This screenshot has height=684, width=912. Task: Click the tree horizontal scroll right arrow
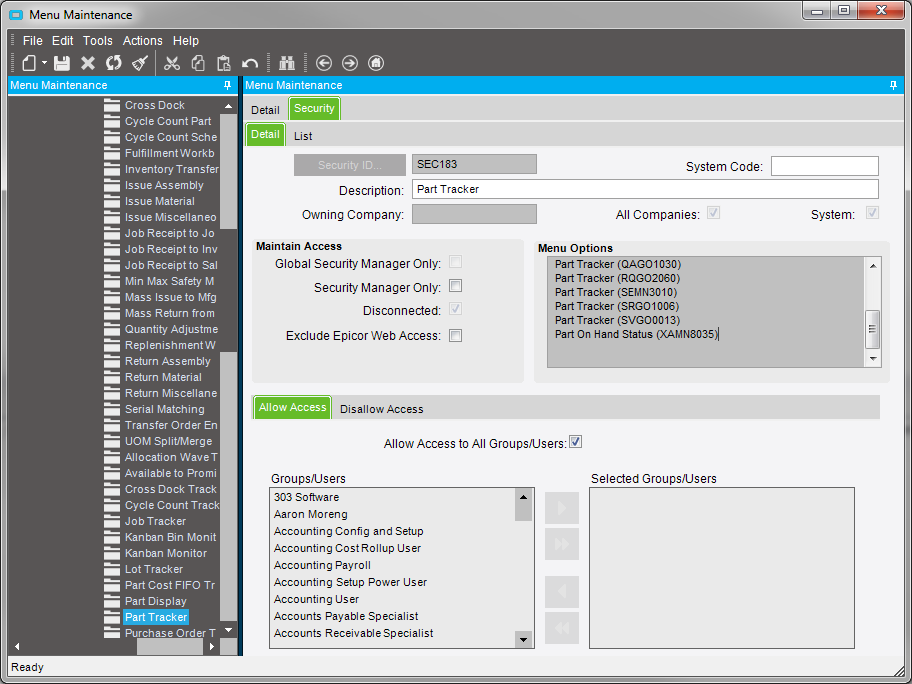(x=212, y=647)
